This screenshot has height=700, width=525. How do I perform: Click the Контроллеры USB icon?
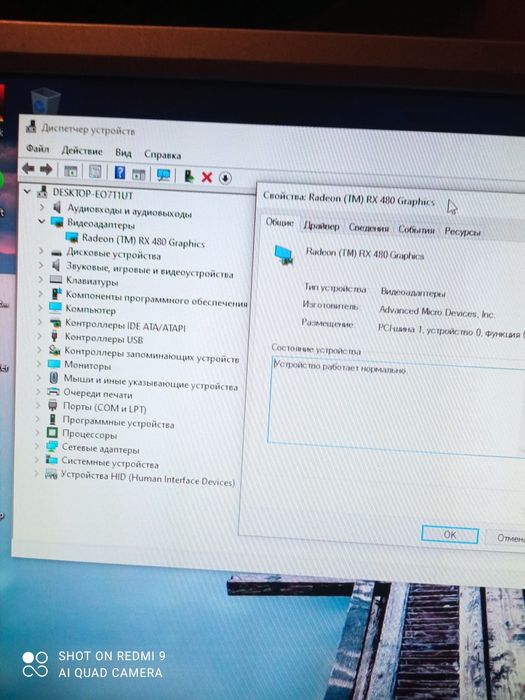pos(54,336)
